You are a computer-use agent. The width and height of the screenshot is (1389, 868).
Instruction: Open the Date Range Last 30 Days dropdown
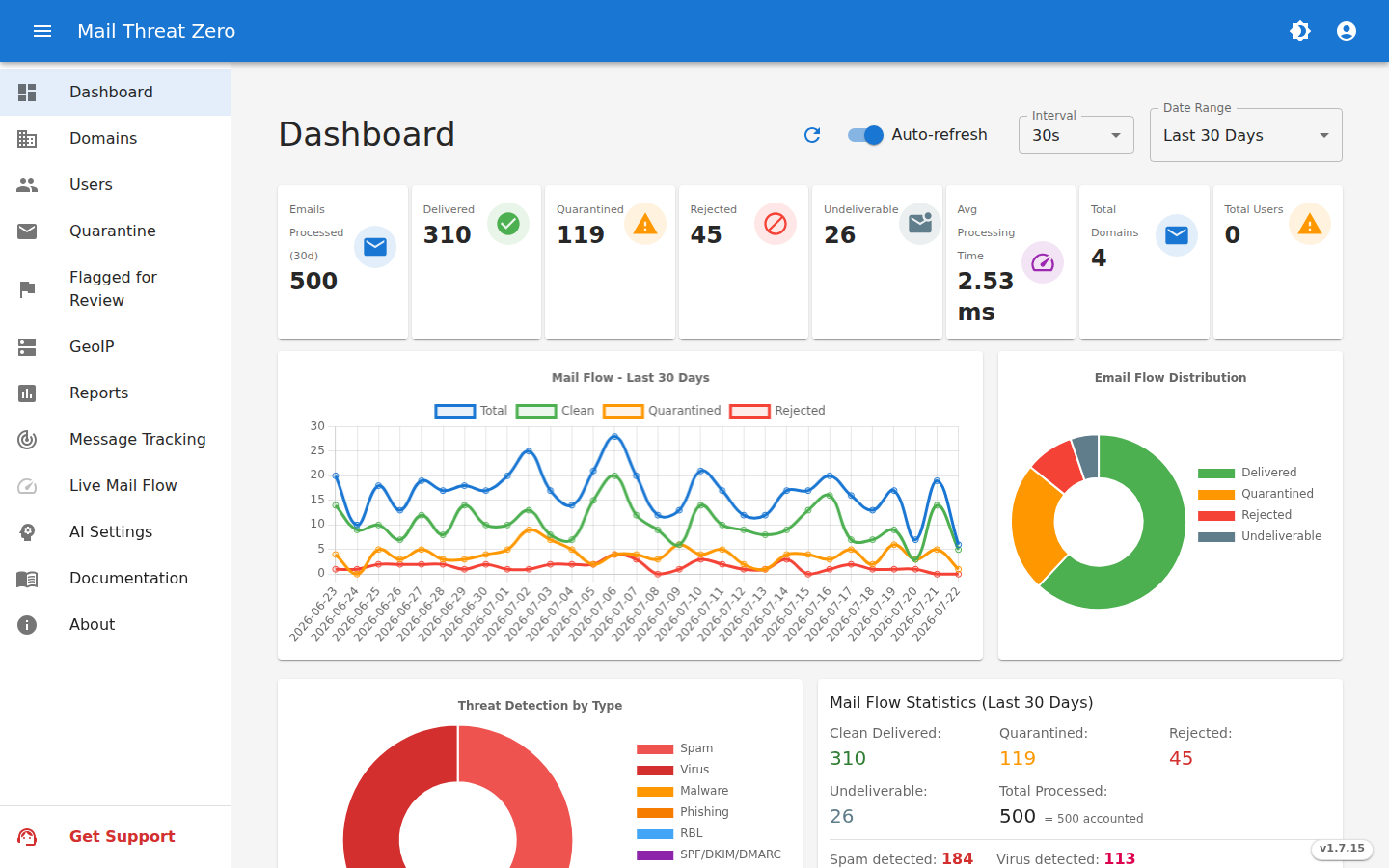(x=1246, y=135)
